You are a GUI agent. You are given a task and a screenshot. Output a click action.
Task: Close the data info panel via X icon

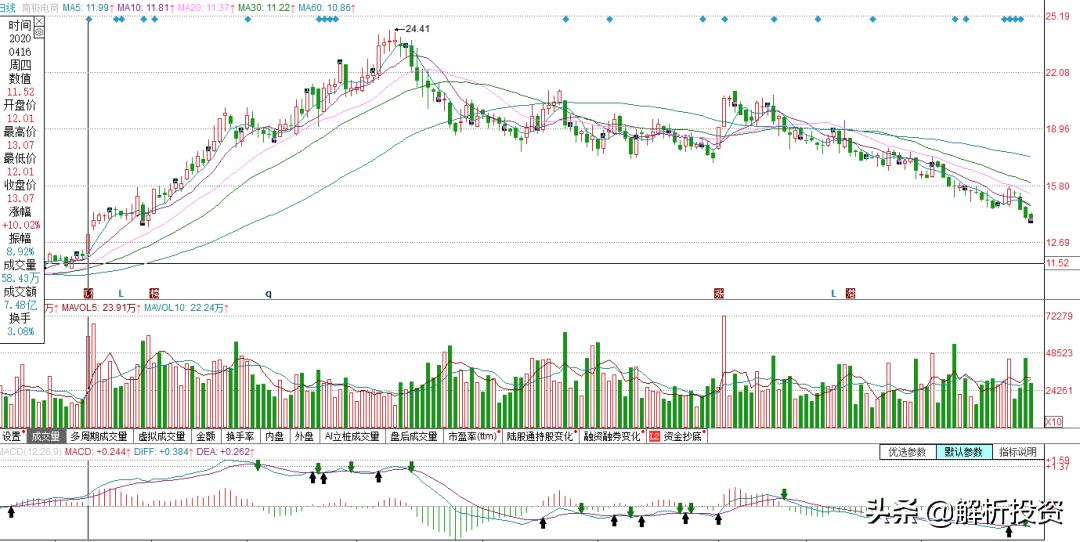point(39,21)
